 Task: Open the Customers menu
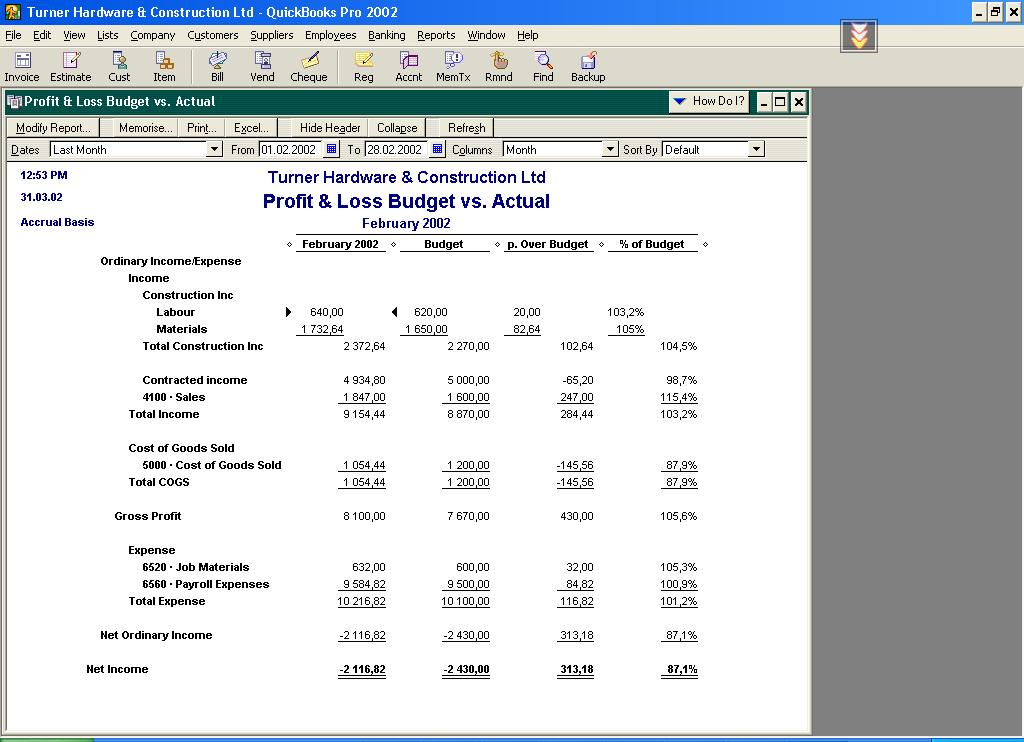(213, 35)
